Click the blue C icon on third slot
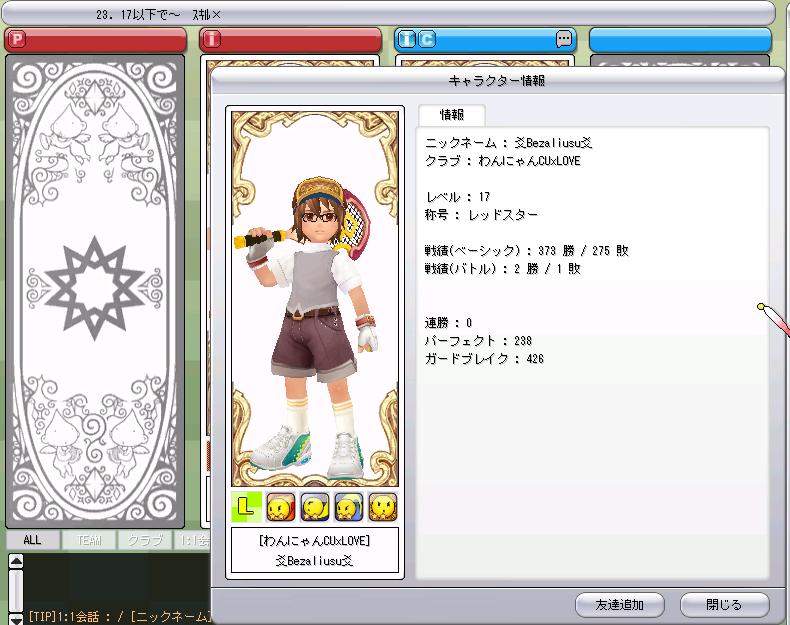The image size is (790, 625). [x=427, y=40]
